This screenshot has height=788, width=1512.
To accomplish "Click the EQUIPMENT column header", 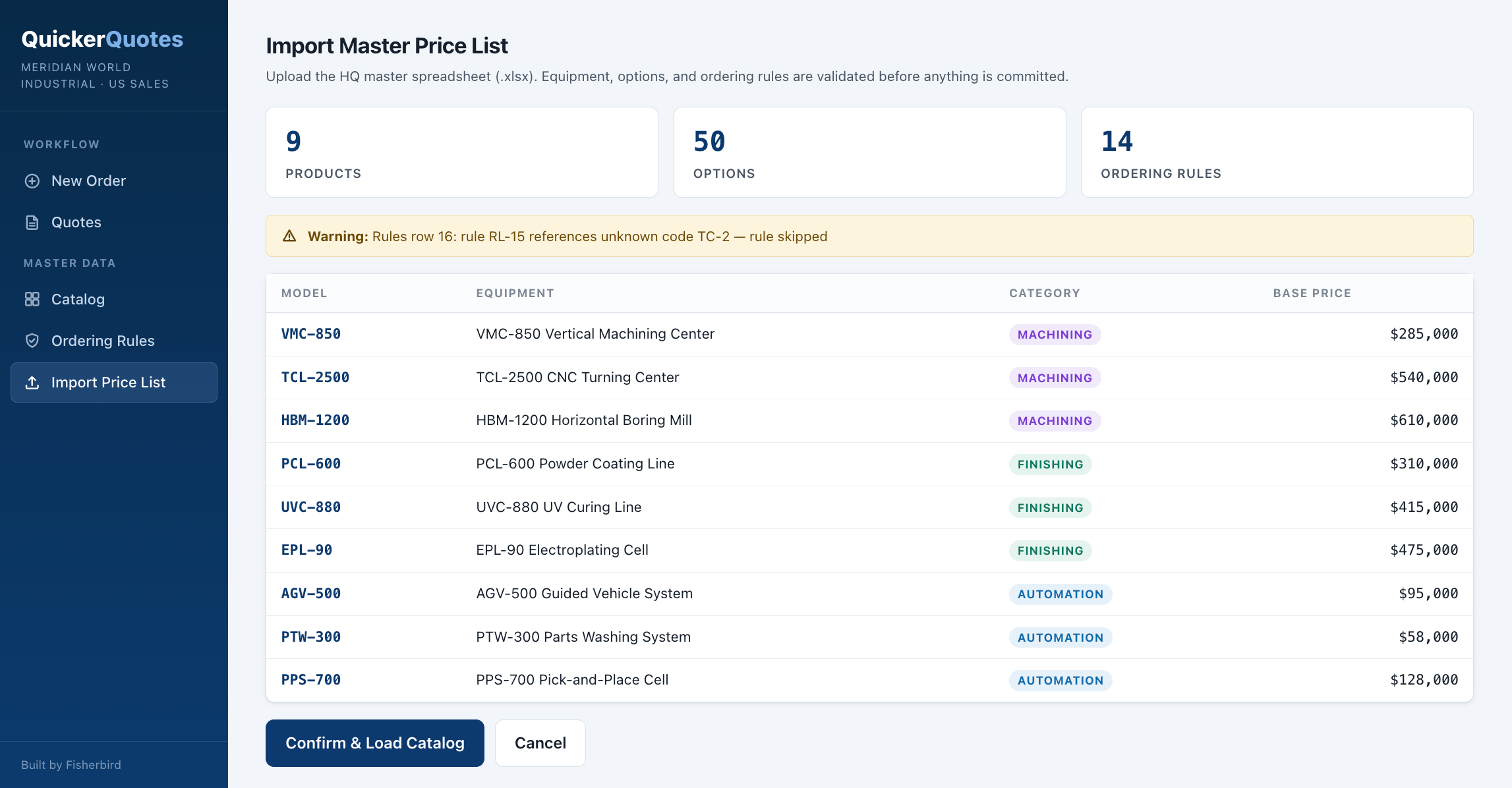I will pyautogui.click(x=515, y=293).
